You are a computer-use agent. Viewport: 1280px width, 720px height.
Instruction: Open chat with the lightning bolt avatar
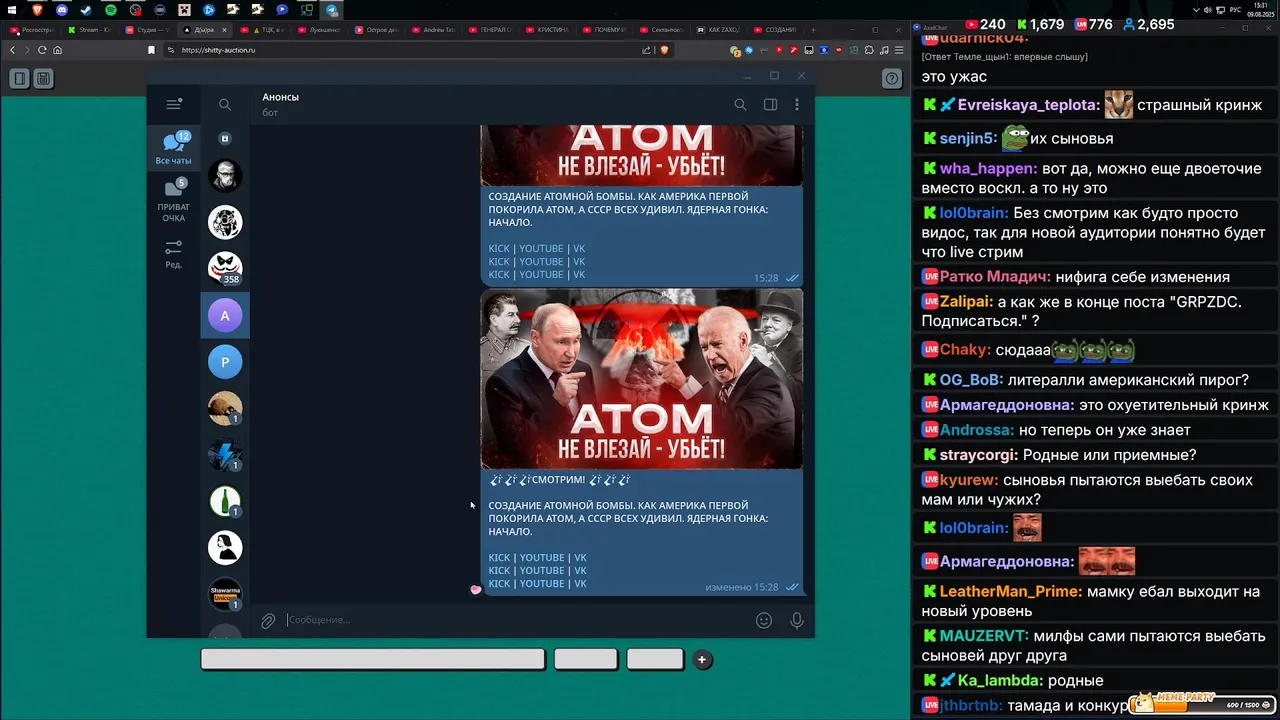(x=225, y=455)
